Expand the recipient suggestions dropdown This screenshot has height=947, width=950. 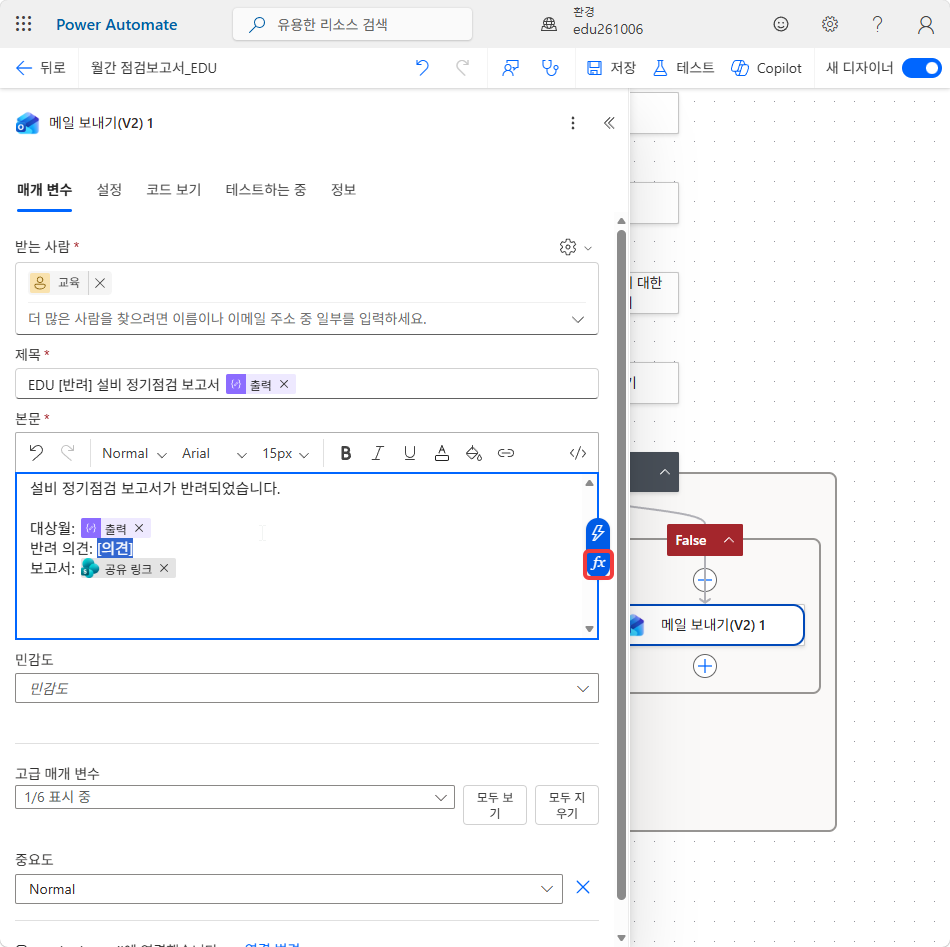(578, 319)
